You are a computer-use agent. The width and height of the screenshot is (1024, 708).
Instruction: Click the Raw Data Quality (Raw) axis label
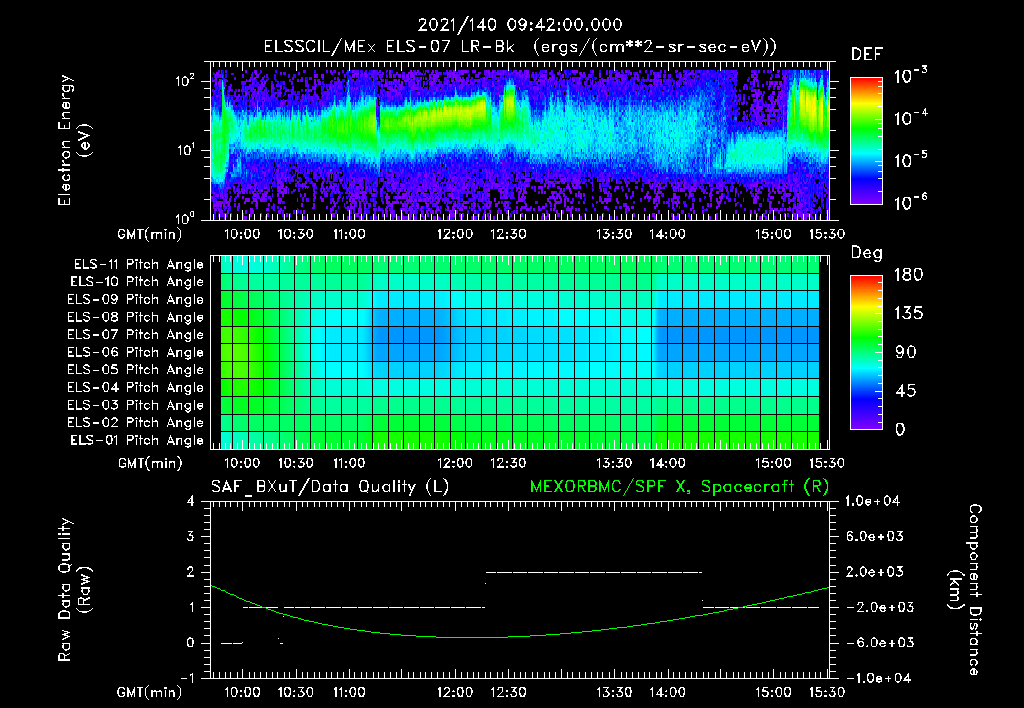(74, 590)
